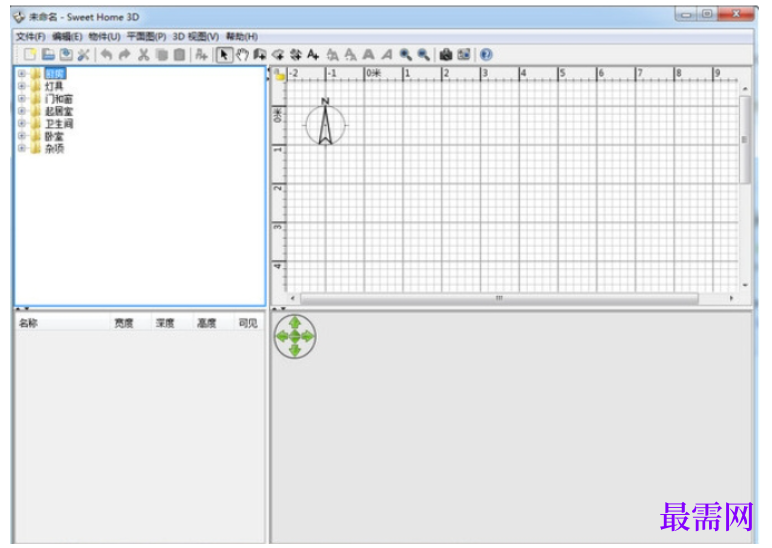Screen dimensions: 772x548
Task: Expand the 门和窗 furniture category
Action: point(22,98)
